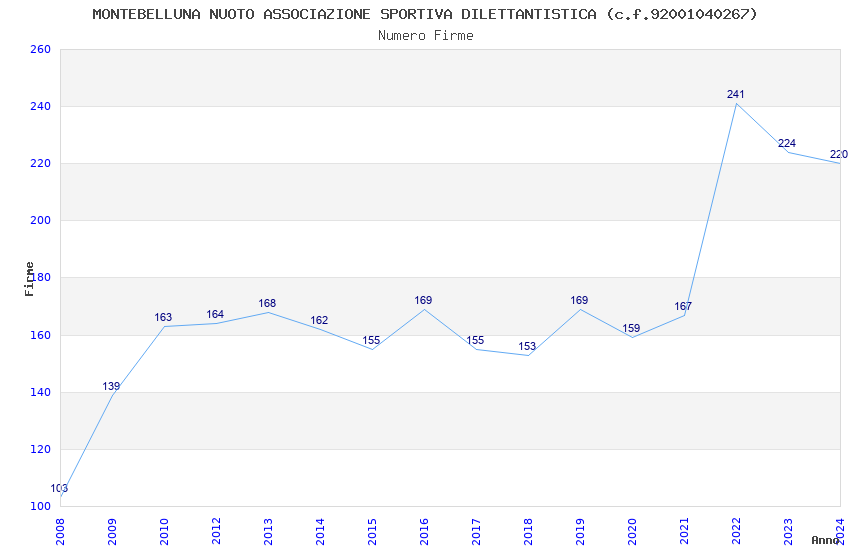Click the x-axis year 2016
The height and width of the screenshot is (550, 850).
pos(424,532)
